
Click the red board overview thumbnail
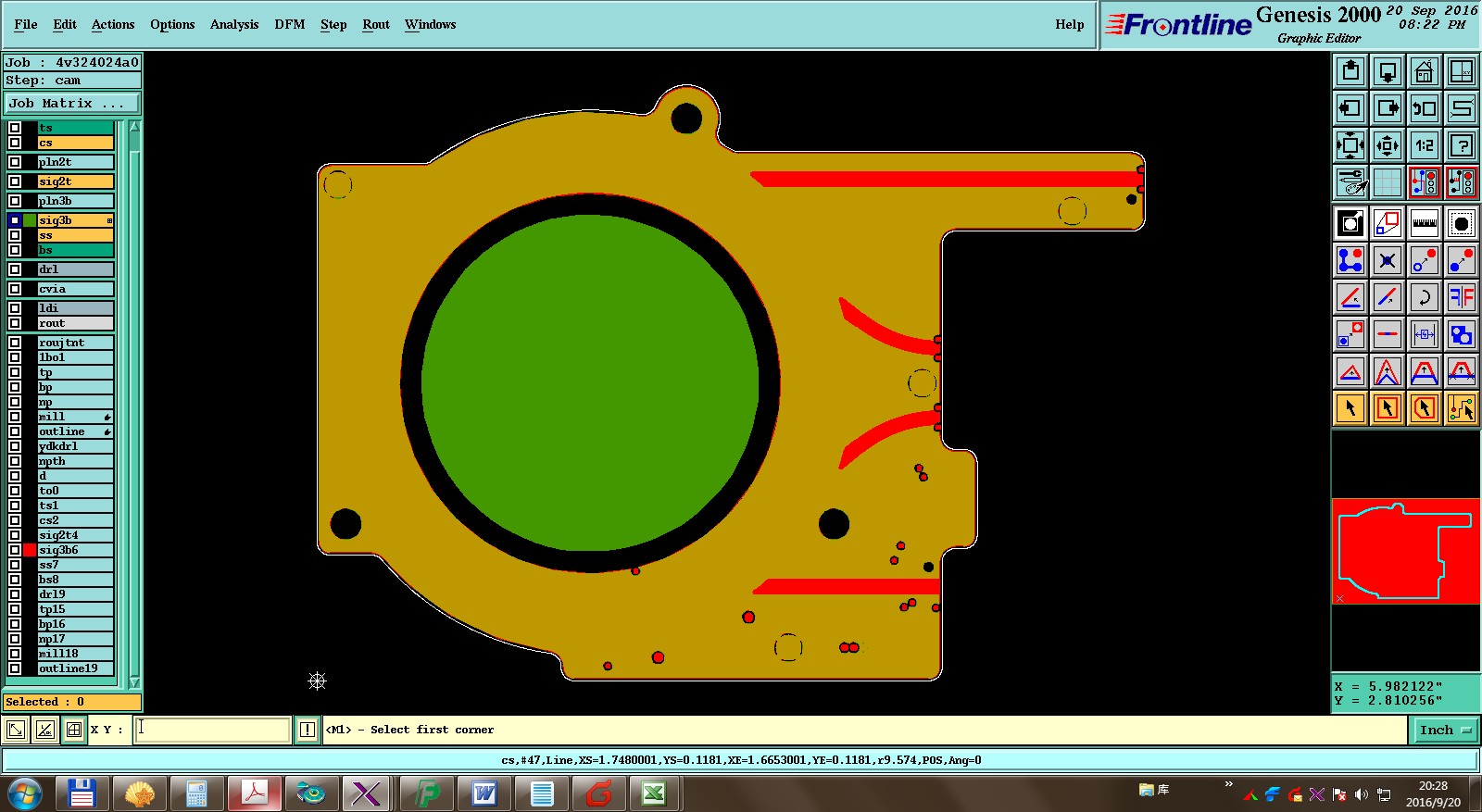(x=1405, y=552)
